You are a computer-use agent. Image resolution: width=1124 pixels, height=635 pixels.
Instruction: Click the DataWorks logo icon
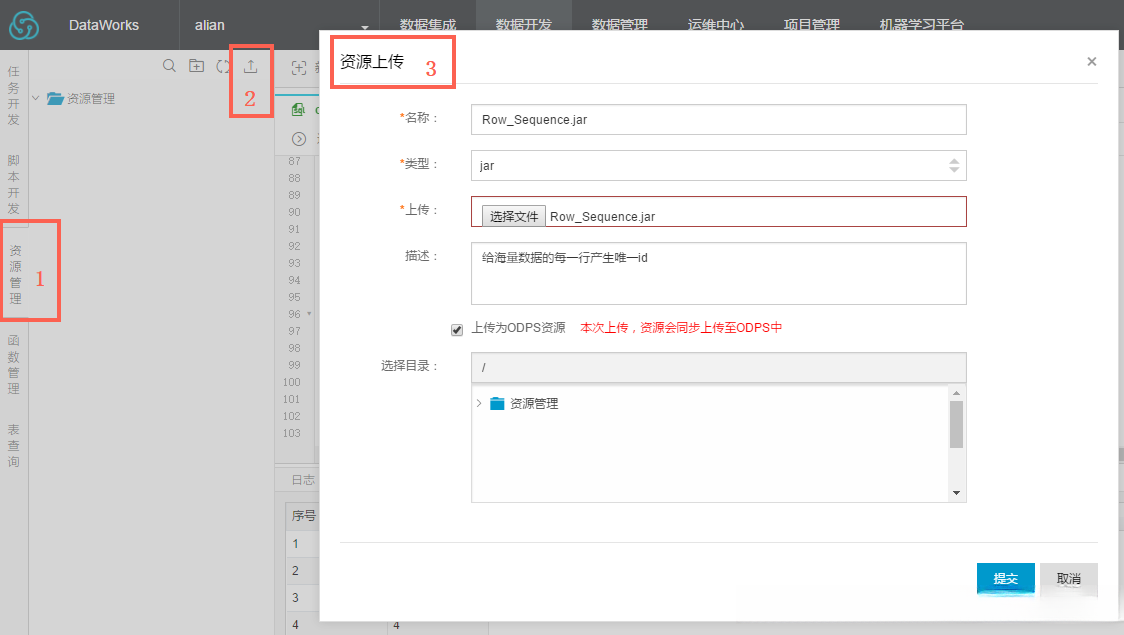click(x=24, y=26)
